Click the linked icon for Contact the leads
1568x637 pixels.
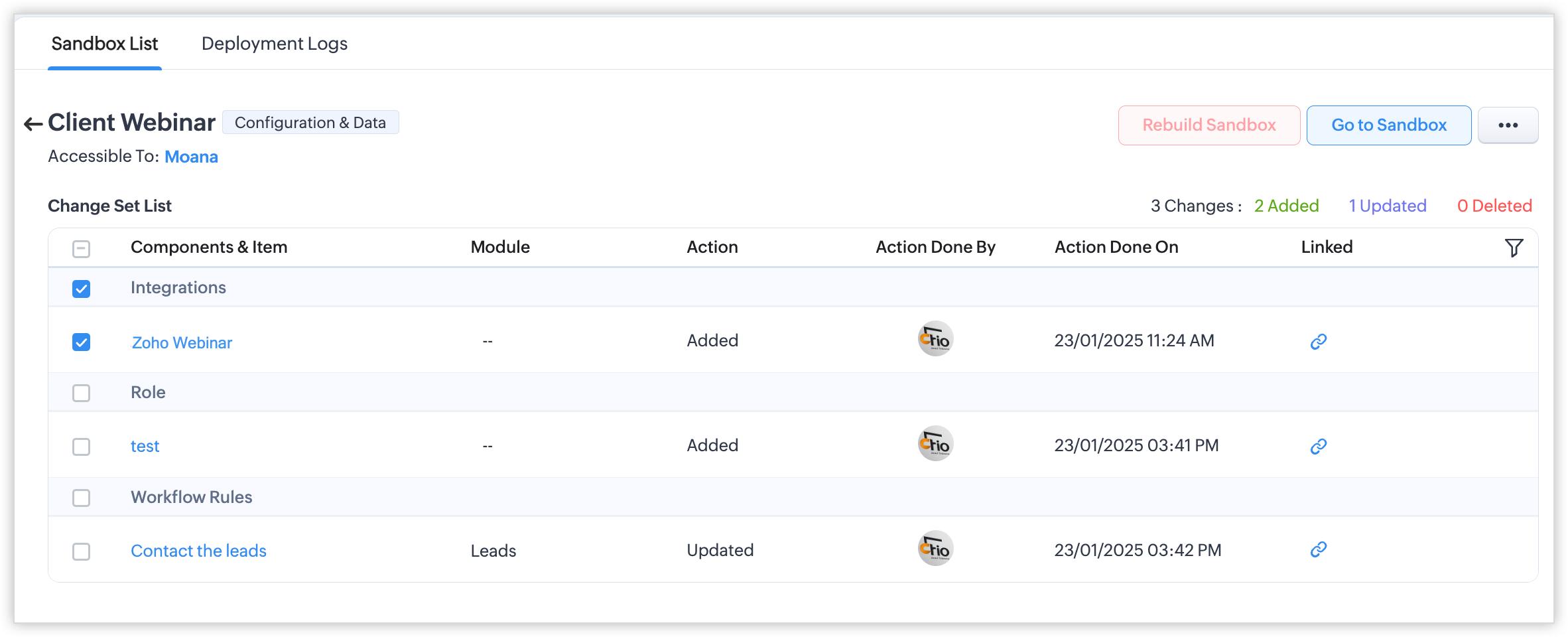1318,550
